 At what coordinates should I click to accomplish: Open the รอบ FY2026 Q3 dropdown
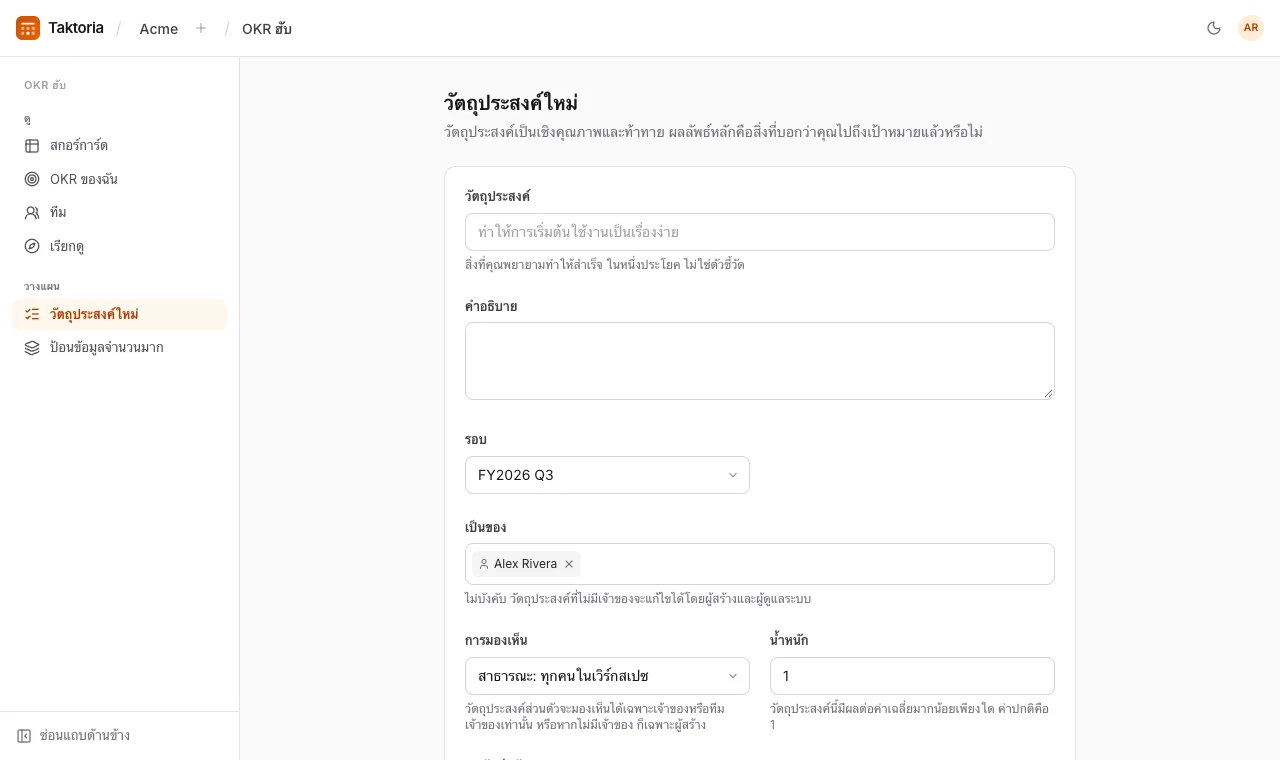tap(607, 475)
